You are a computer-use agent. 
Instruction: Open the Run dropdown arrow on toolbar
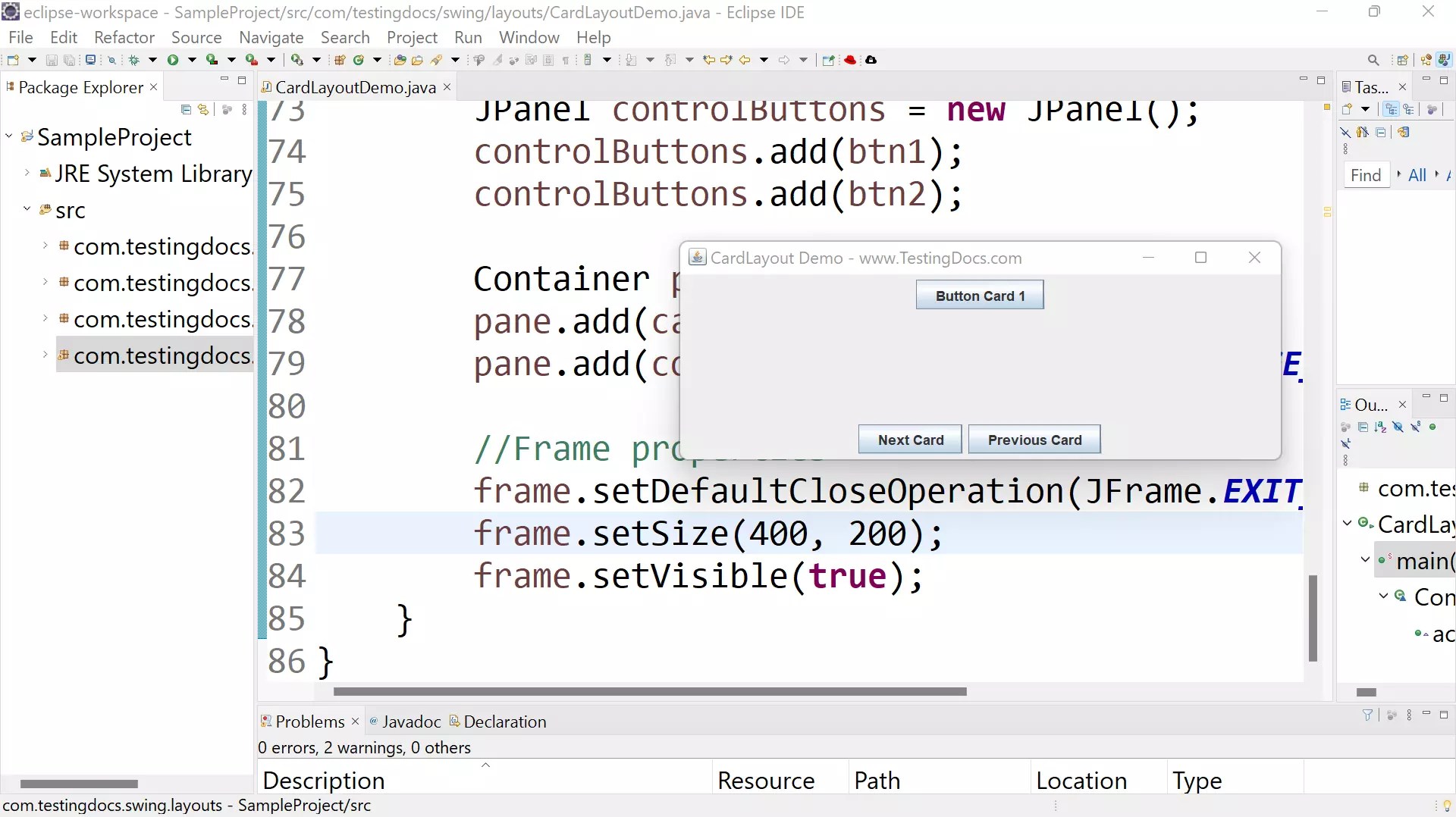coord(191,61)
